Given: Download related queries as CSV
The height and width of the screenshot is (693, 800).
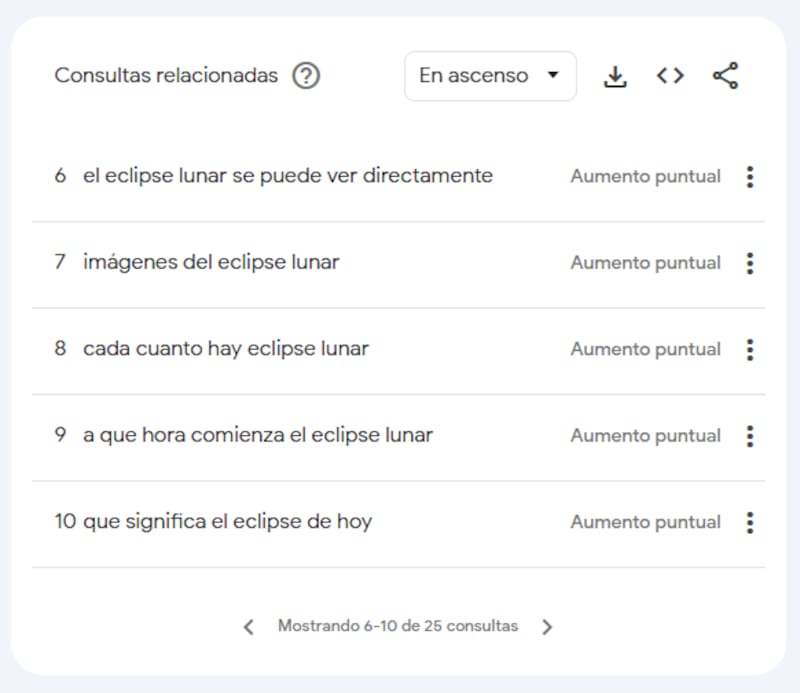Looking at the screenshot, I should pyautogui.click(x=615, y=76).
